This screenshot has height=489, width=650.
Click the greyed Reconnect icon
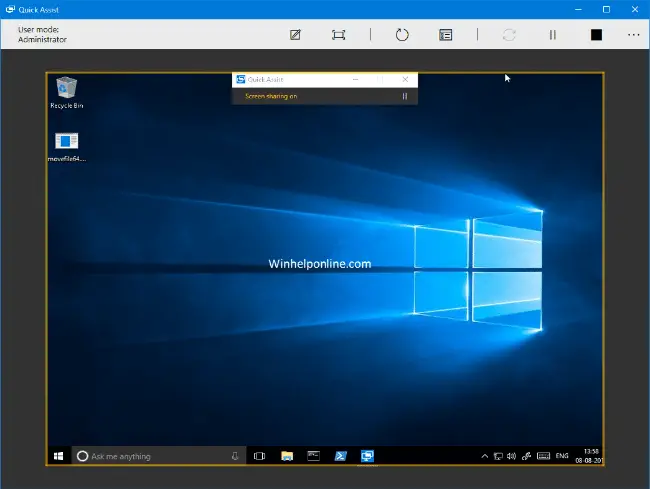[509, 35]
